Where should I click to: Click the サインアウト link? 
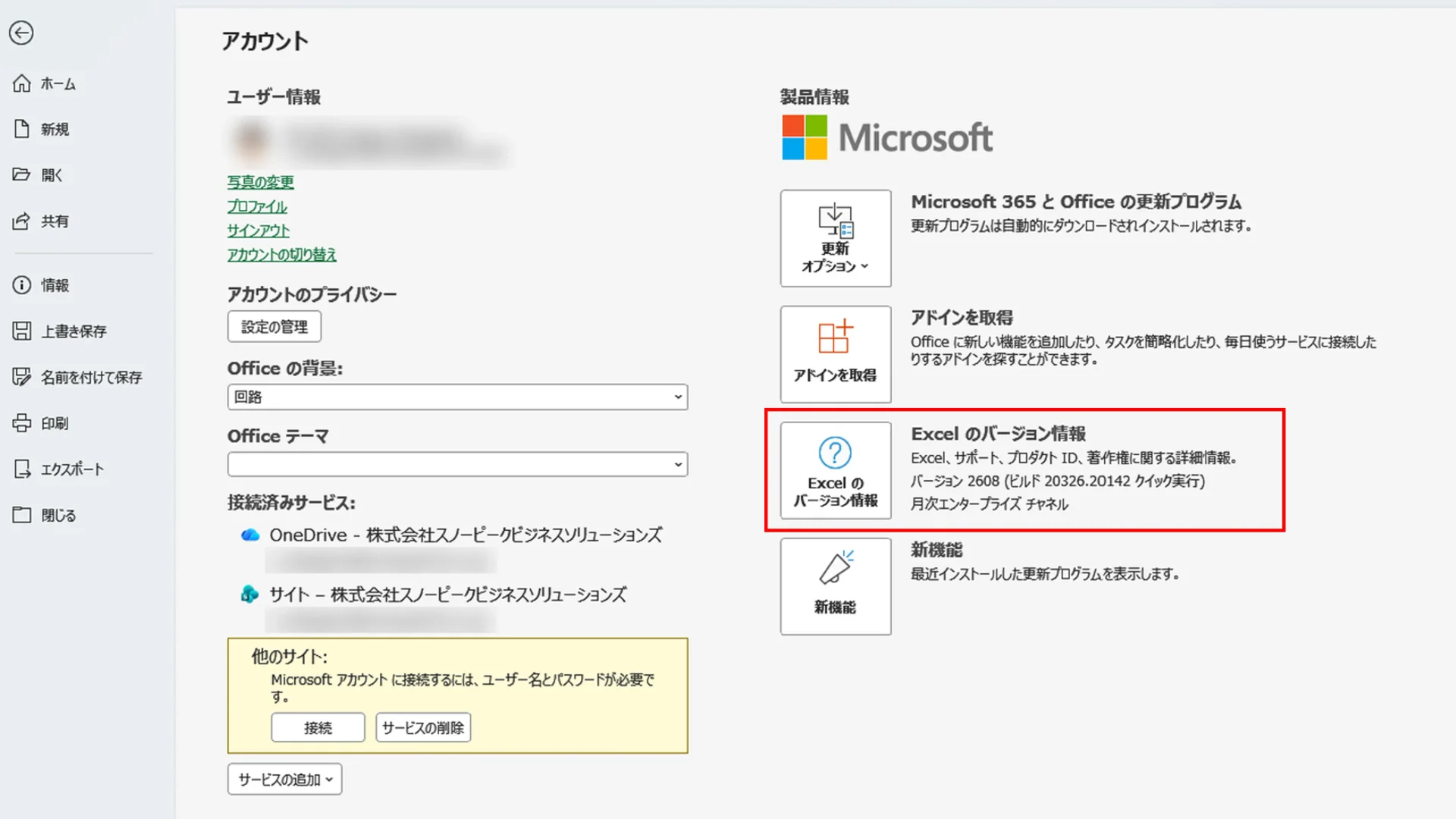[258, 231]
